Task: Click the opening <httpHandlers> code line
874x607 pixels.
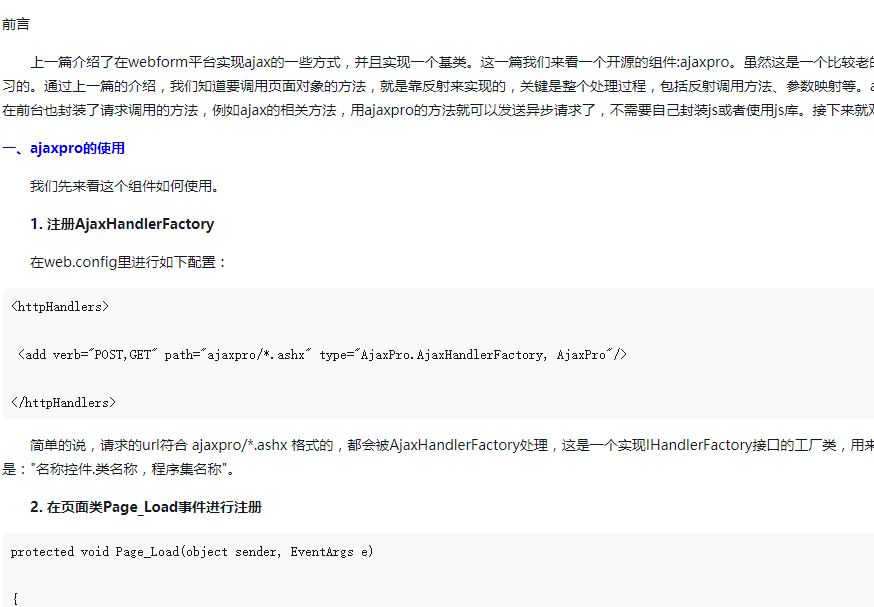Action: pyautogui.click(x=60, y=307)
